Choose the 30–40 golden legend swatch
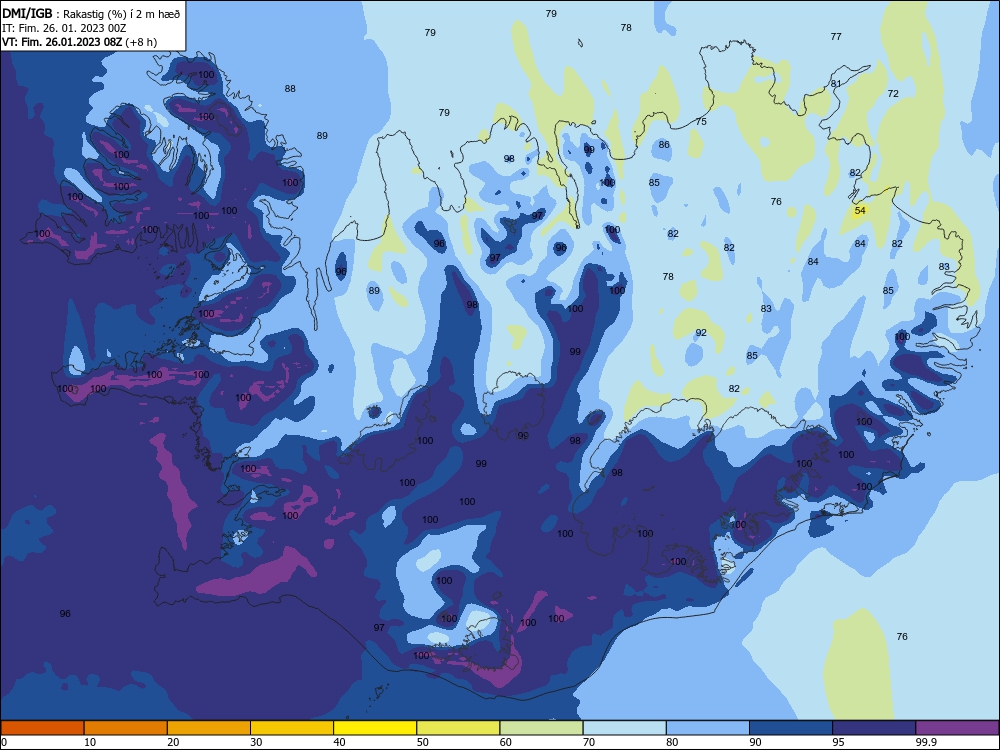The height and width of the screenshot is (750, 1000). coord(292,728)
